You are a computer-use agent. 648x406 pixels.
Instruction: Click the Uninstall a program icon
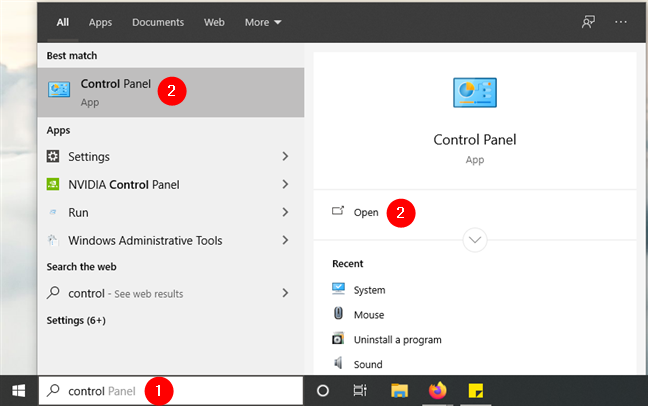[338, 338]
